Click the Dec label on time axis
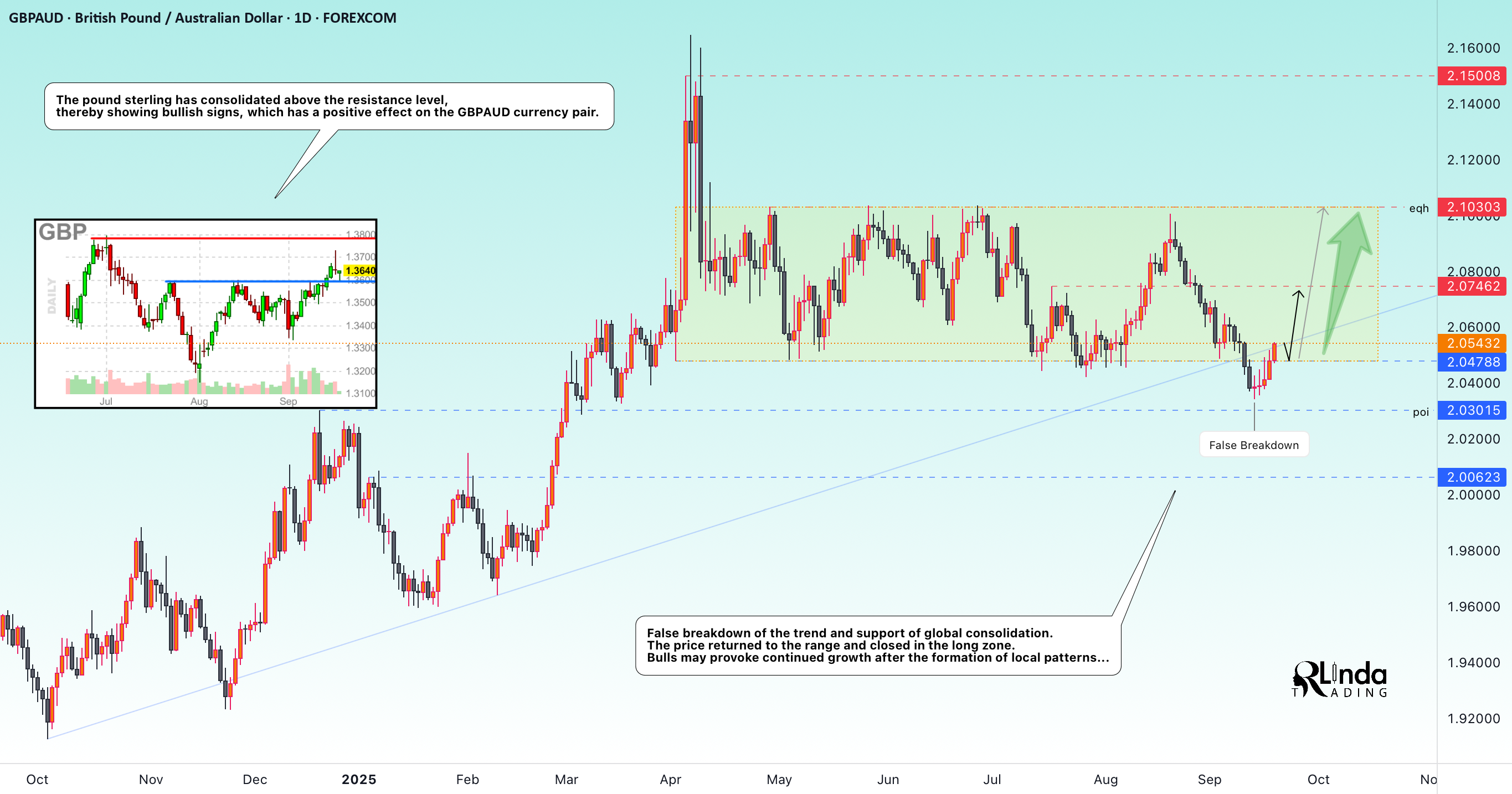 coord(255,780)
